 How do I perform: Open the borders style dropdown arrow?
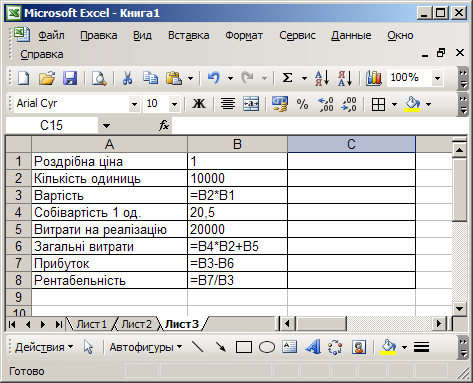[x=394, y=104]
